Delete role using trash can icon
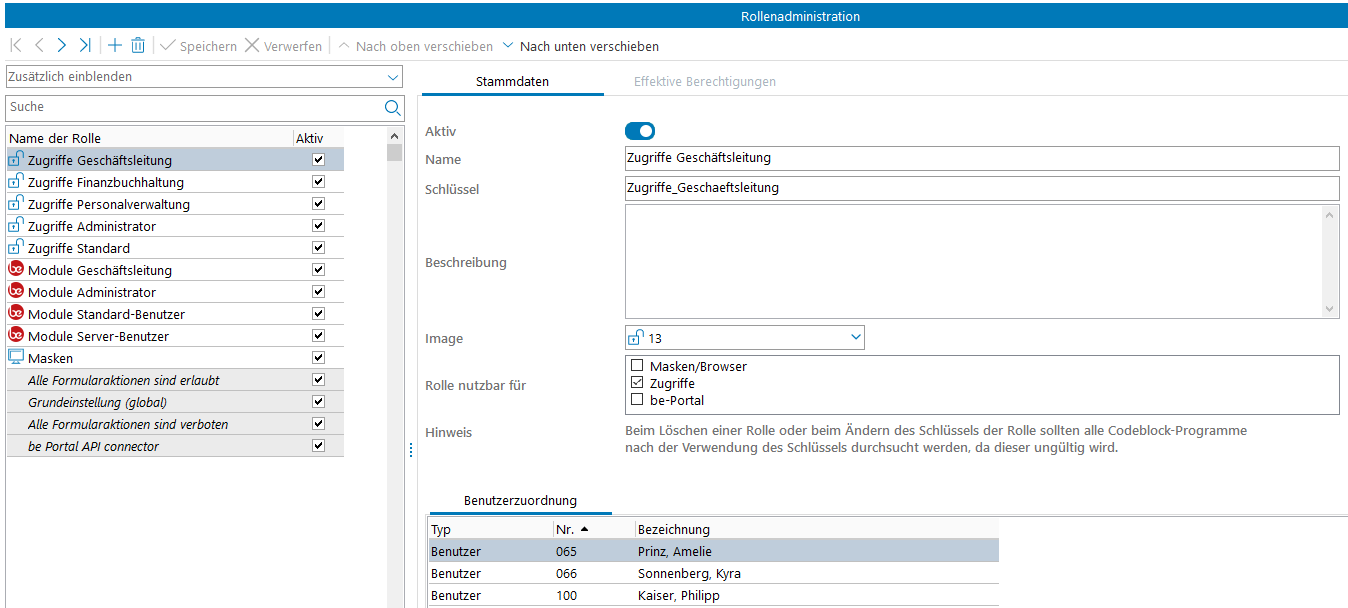Viewport: 1348px width, 608px height. (x=138, y=46)
